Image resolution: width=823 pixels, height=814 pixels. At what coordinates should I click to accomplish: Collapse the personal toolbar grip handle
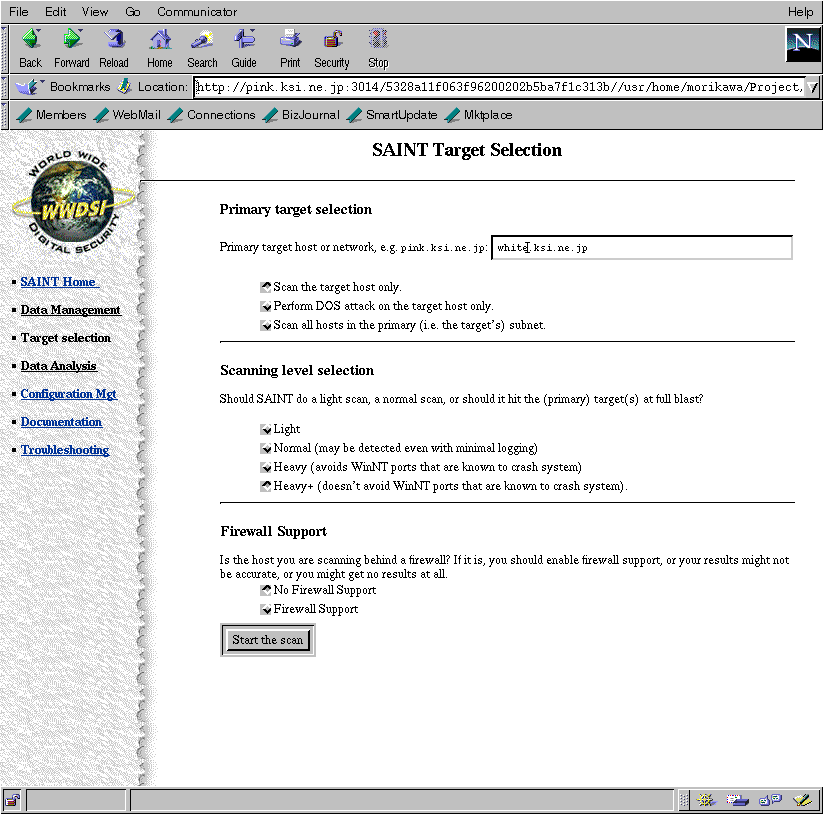coord(5,115)
